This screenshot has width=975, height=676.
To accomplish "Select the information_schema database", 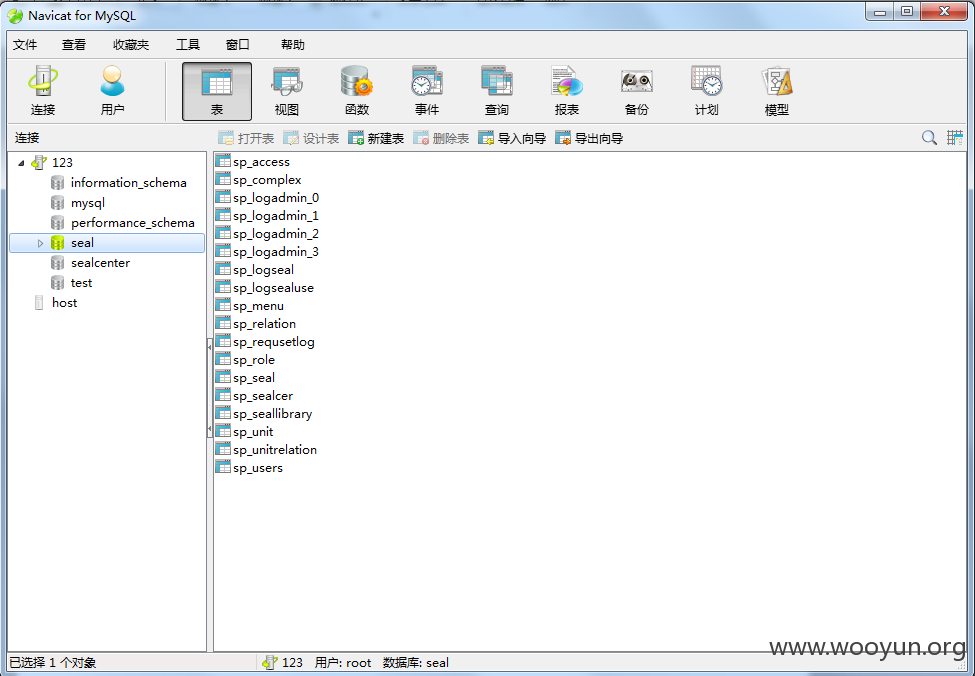I will 129,183.
